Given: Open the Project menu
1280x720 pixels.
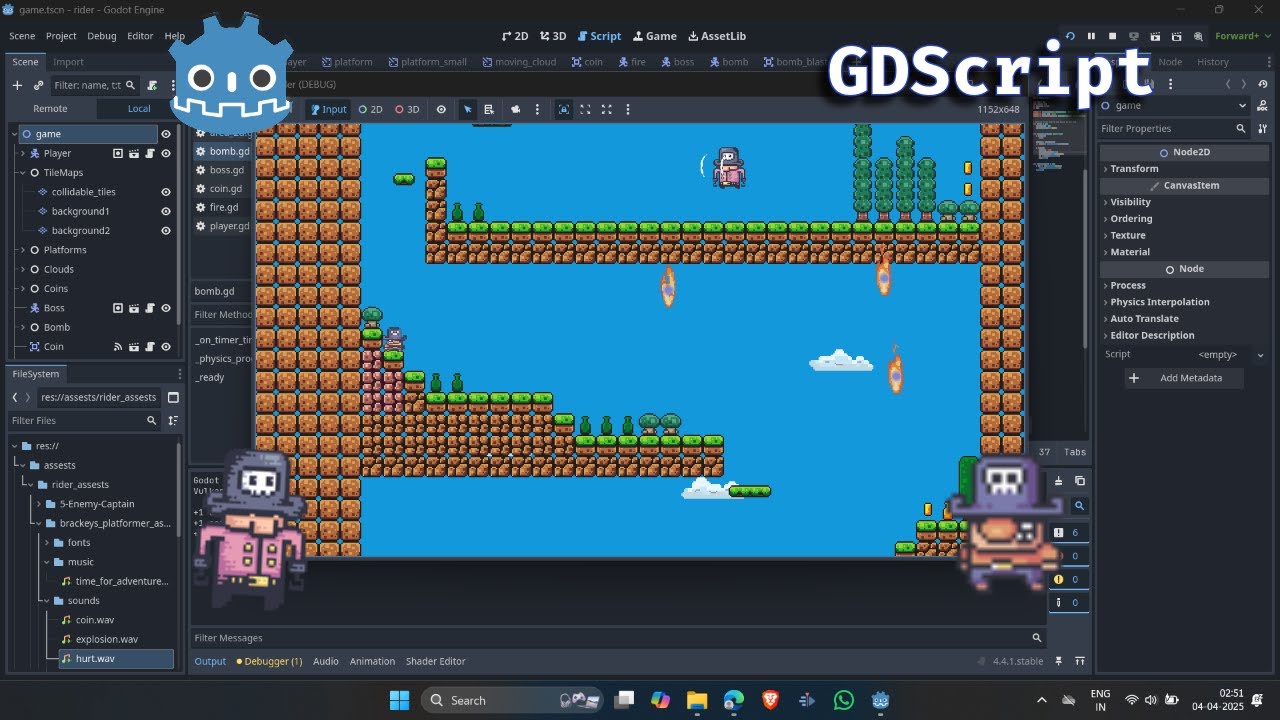Looking at the screenshot, I should tap(61, 36).
